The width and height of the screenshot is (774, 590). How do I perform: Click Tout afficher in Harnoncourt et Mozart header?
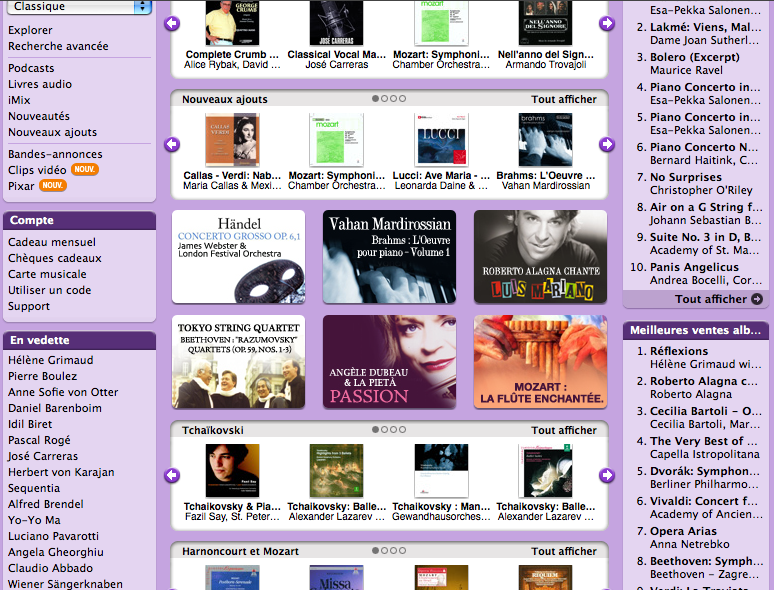tap(564, 551)
